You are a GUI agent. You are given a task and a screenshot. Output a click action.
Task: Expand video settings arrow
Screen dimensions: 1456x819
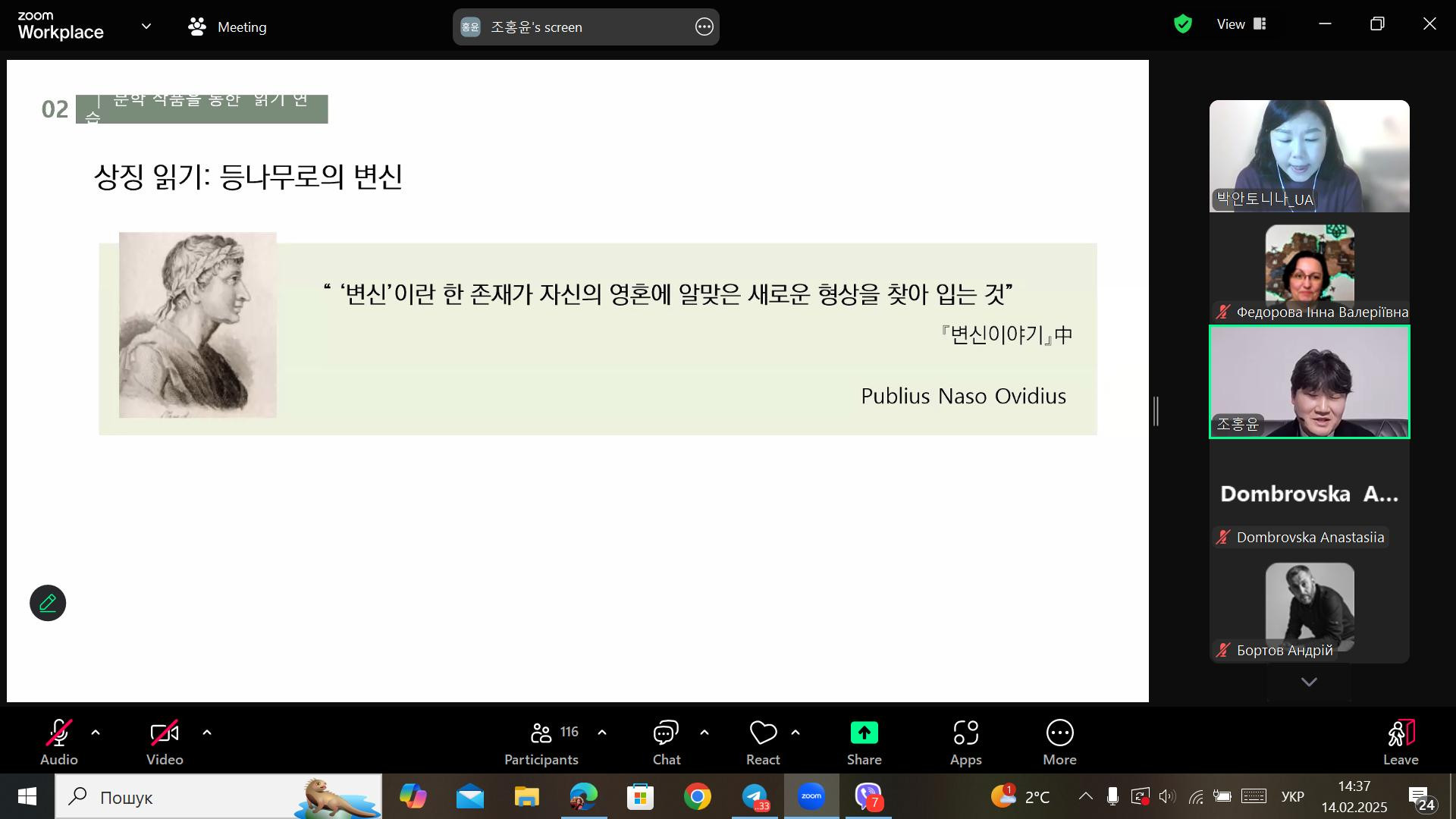pyautogui.click(x=207, y=733)
